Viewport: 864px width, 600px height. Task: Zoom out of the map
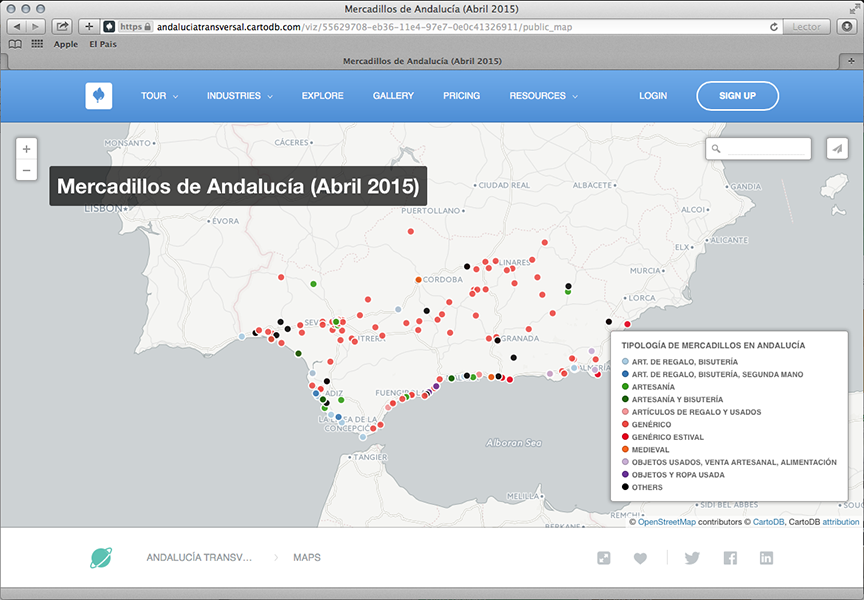pyautogui.click(x=27, y=171)
